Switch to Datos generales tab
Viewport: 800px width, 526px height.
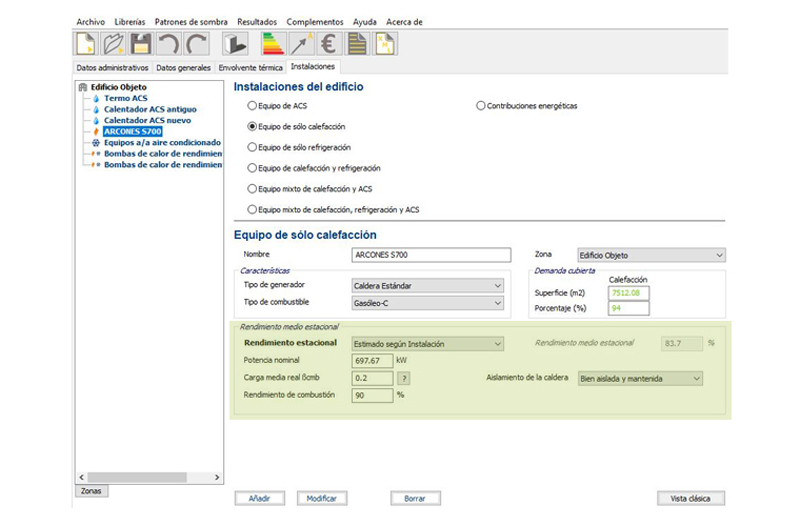click(x=183, y=68)
